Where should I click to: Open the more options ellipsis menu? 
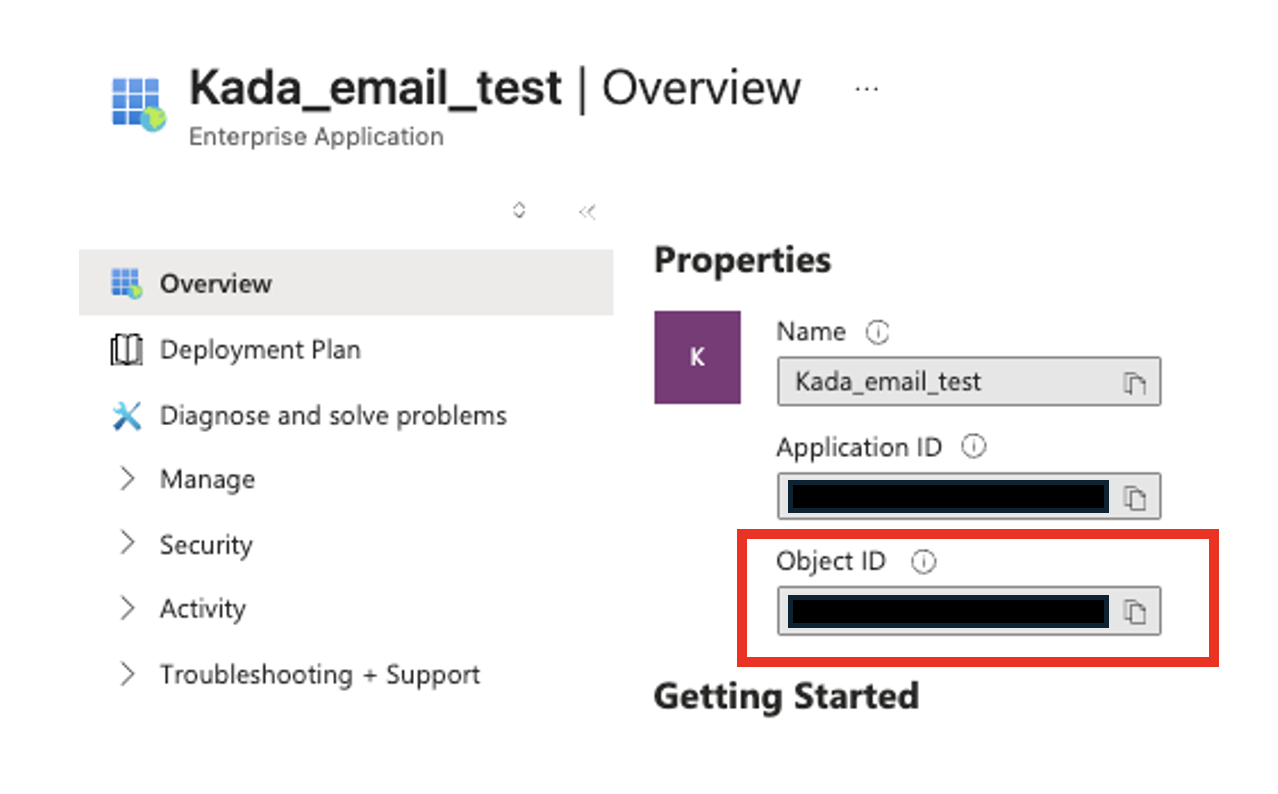pyautogui.click(x=866, y=89)
